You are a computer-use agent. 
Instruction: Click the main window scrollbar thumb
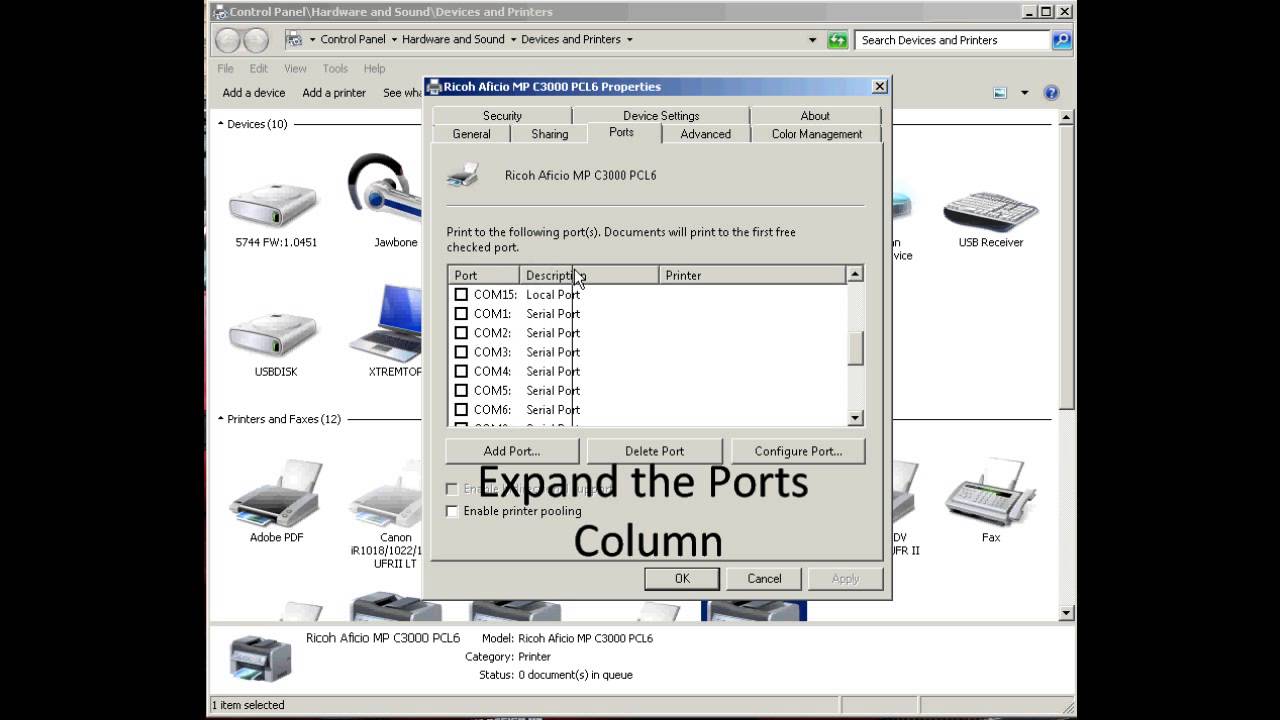[1067, 266]
